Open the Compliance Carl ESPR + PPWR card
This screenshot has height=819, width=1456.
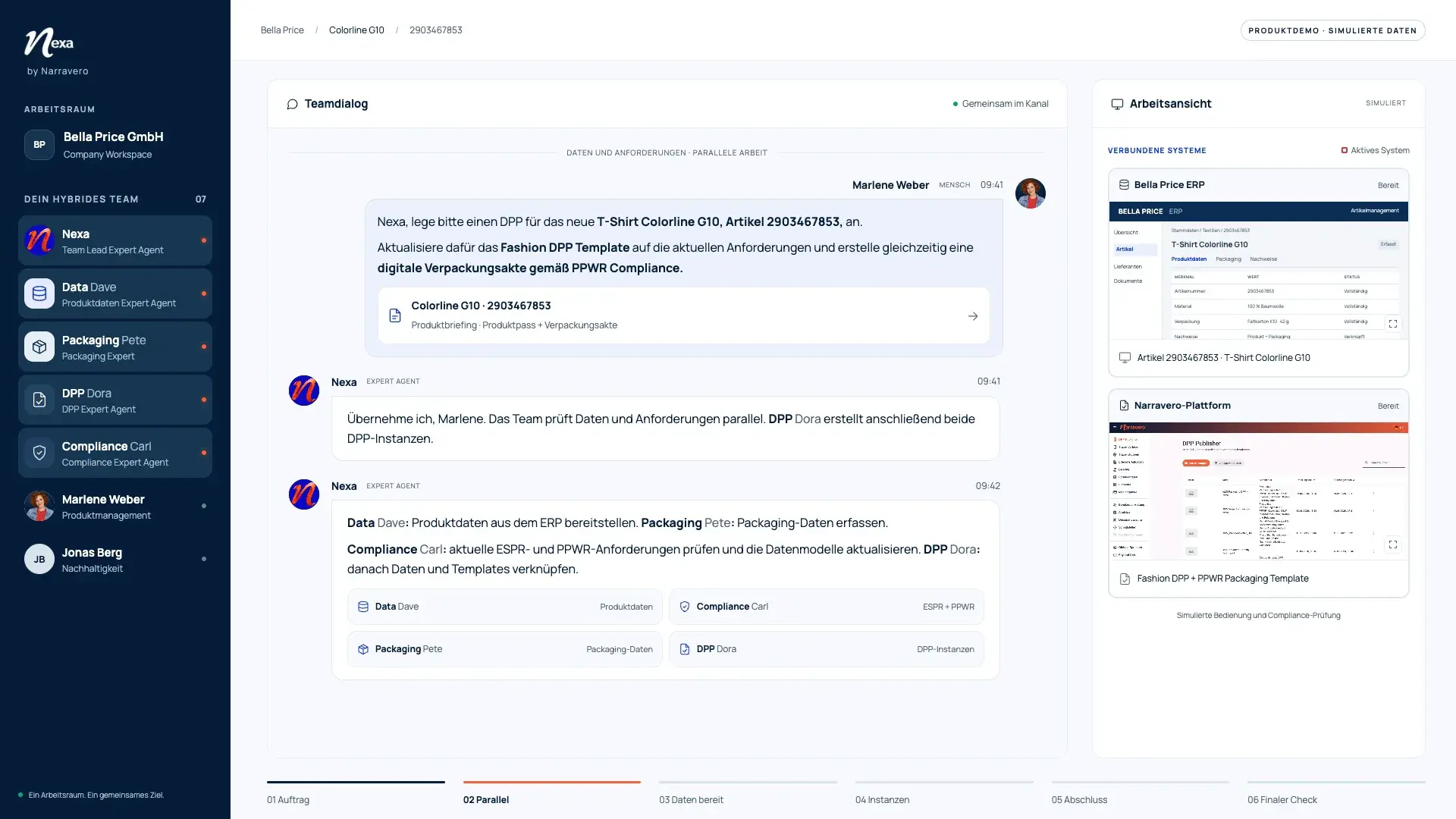[827, 607]
